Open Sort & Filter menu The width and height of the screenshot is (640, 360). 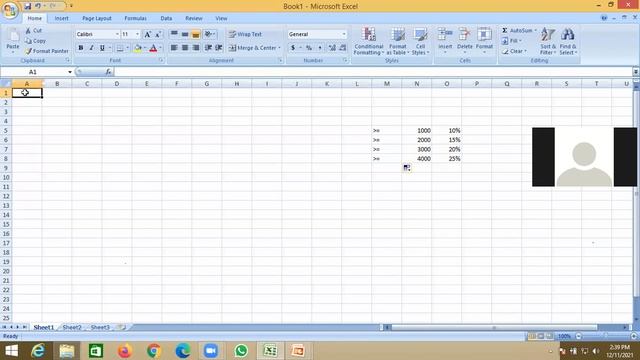(548, 41)
